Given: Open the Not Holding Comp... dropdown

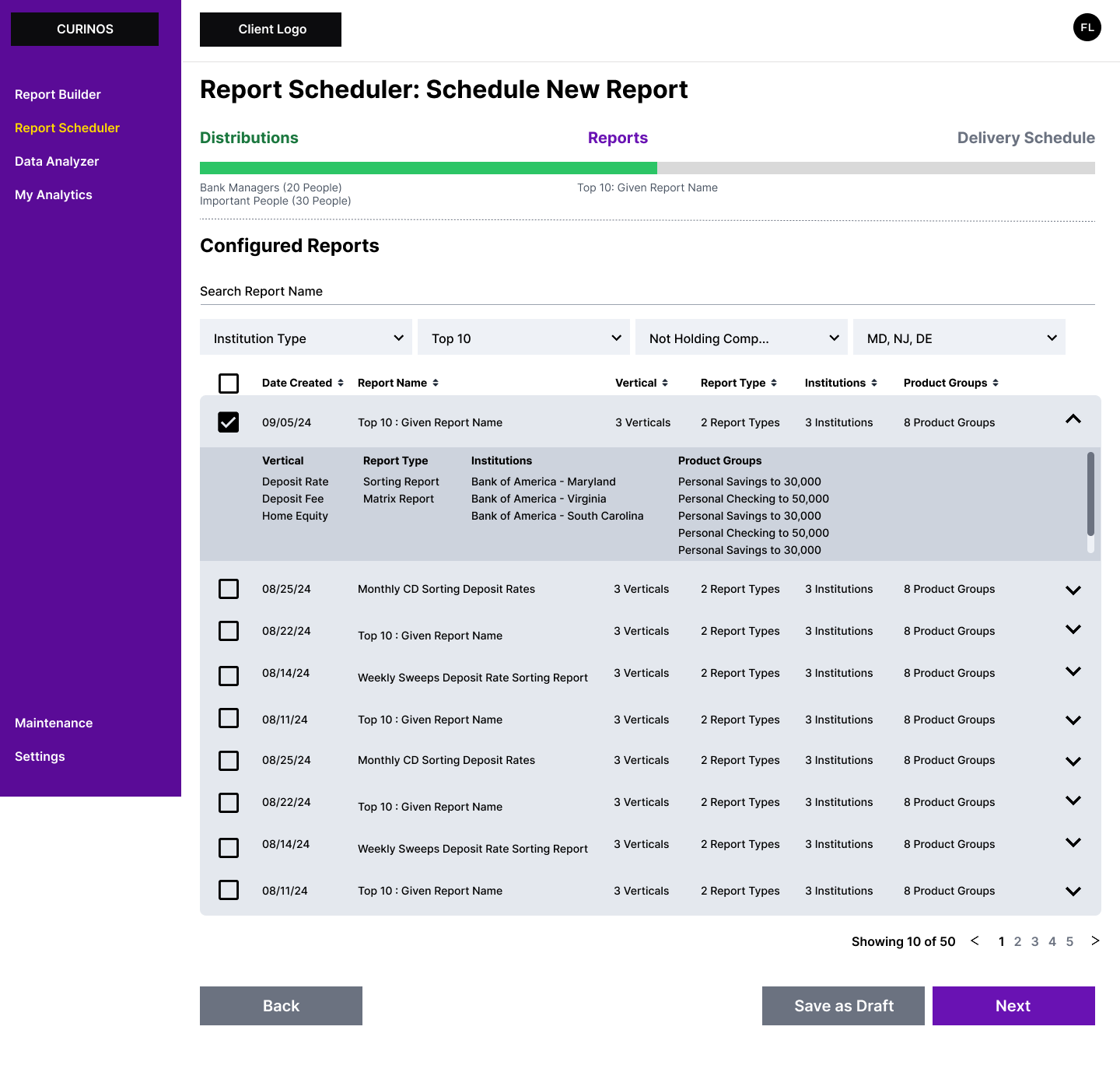Looking at the screenshot, I should [x=741, y=338].
